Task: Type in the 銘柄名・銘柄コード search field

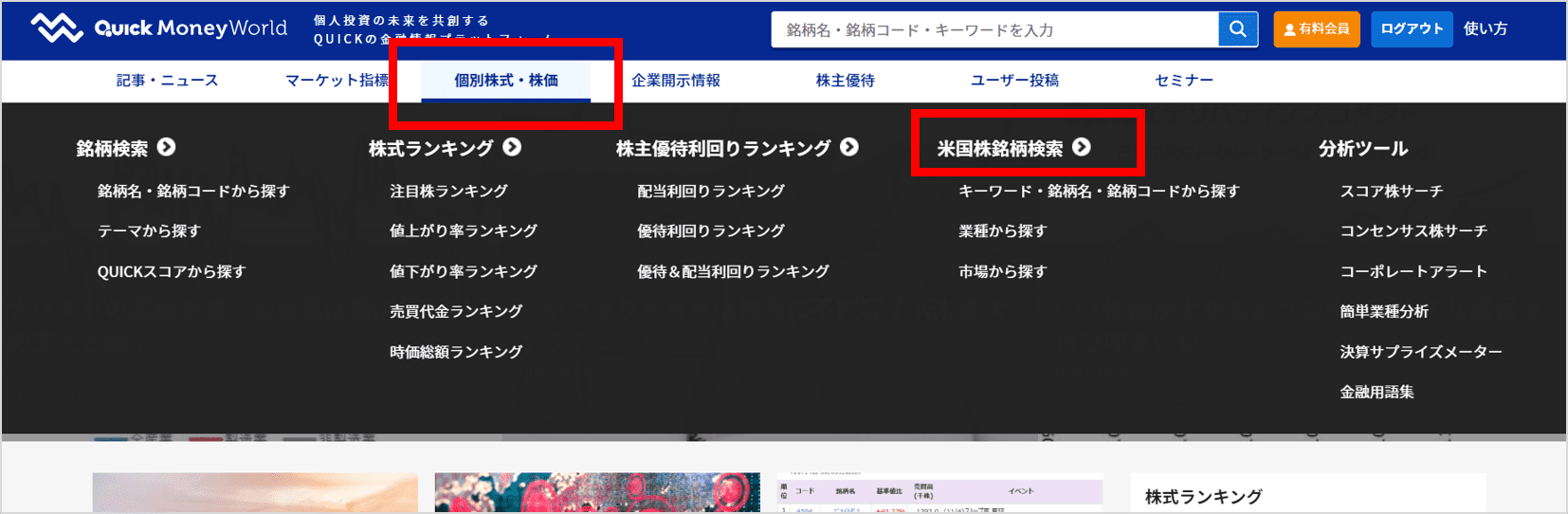Action: coord(995,29)
